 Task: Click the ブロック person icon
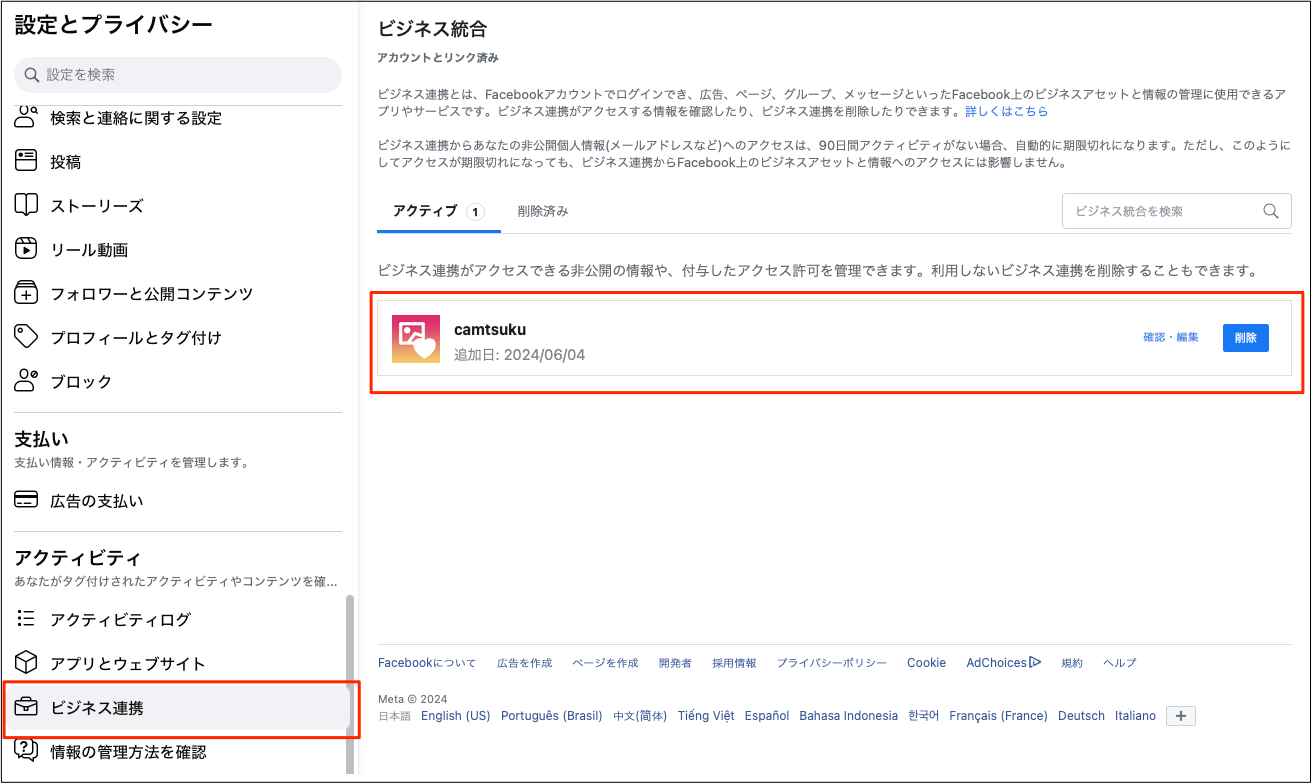click(x=26, y=381)
